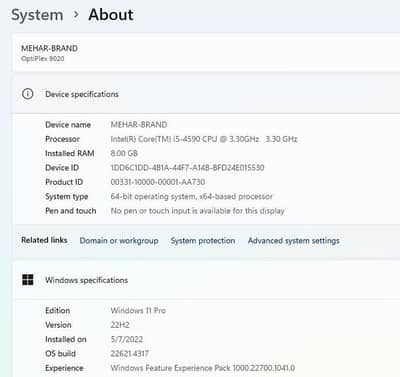Image resolution: width=400 pixels, height=377 pixels.
Task: Select the 8.00 GB RAM value
Action: click(x=124, y=153)
